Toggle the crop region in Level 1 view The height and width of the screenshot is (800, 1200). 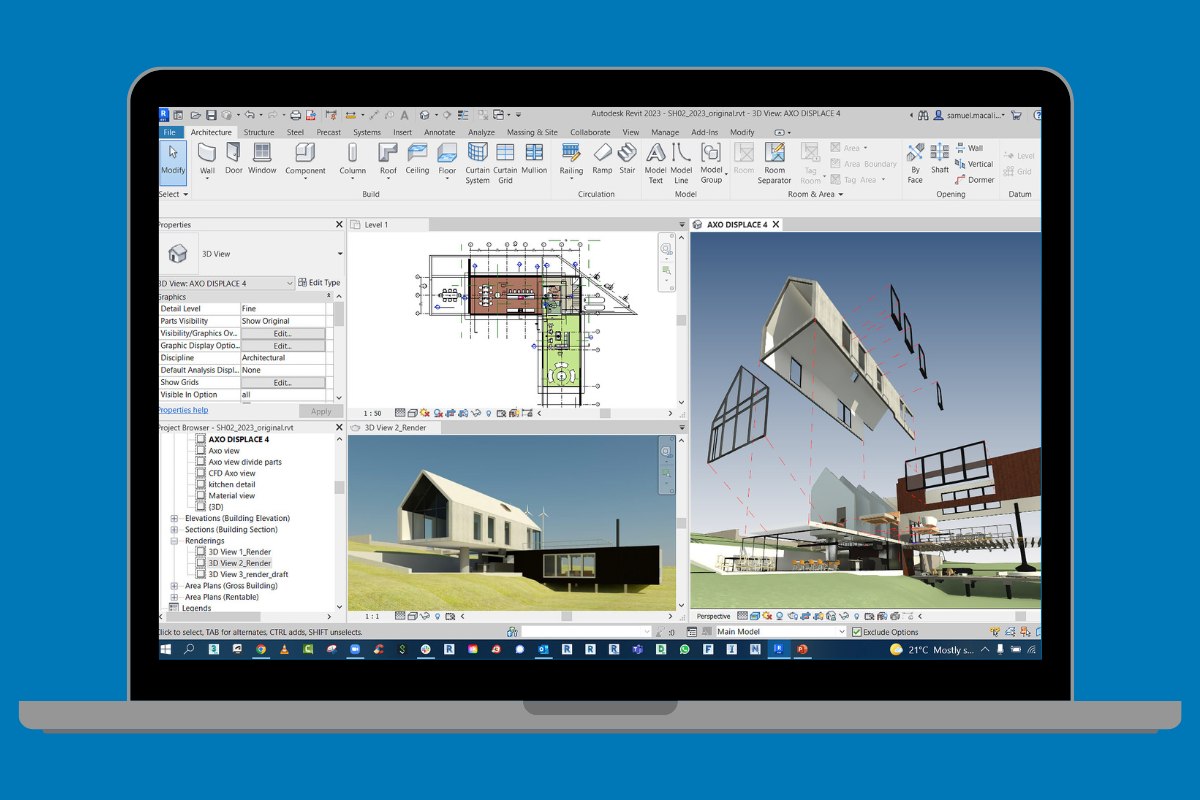462,413
